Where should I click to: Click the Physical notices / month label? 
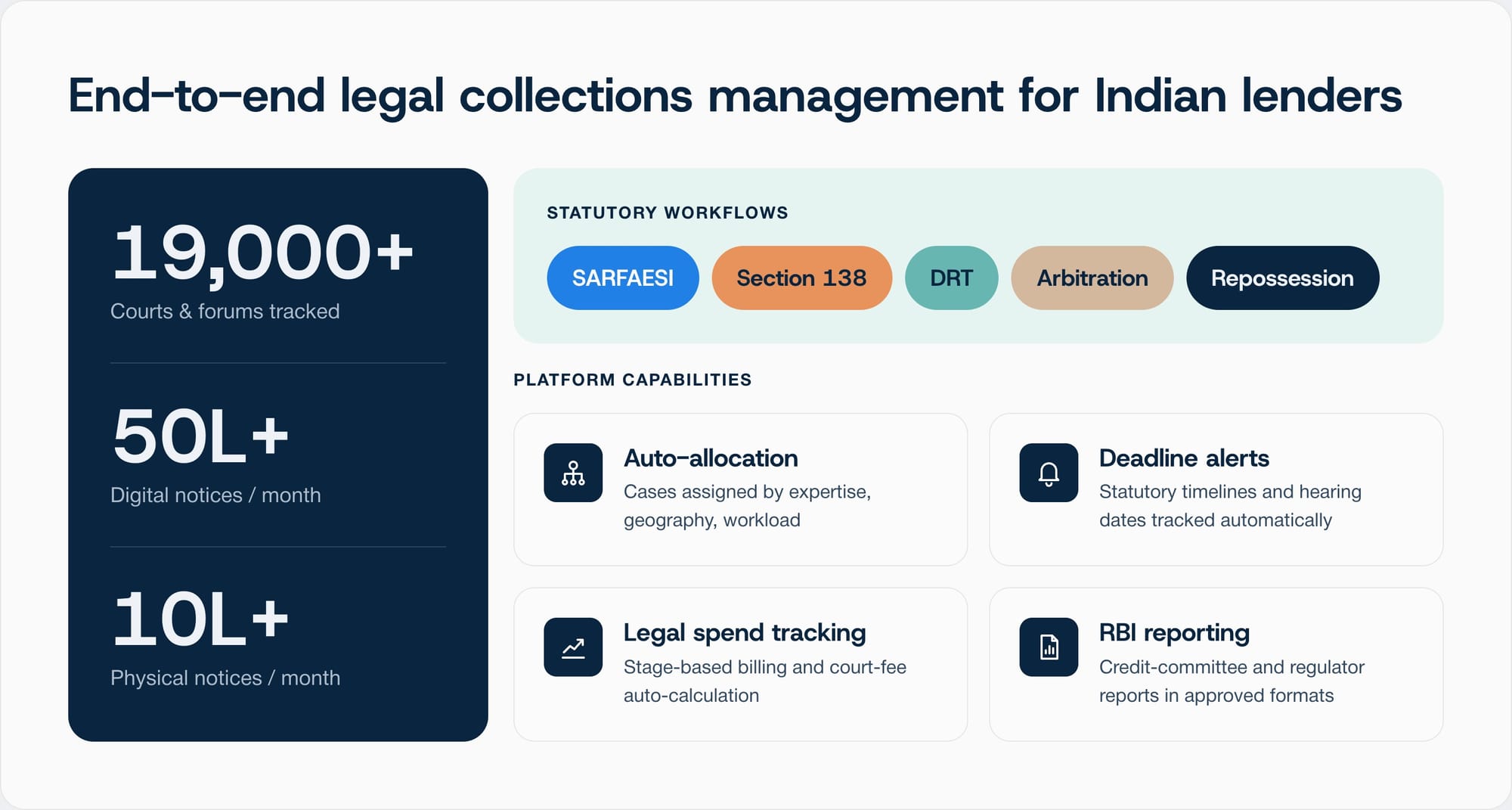pos(225,678)
